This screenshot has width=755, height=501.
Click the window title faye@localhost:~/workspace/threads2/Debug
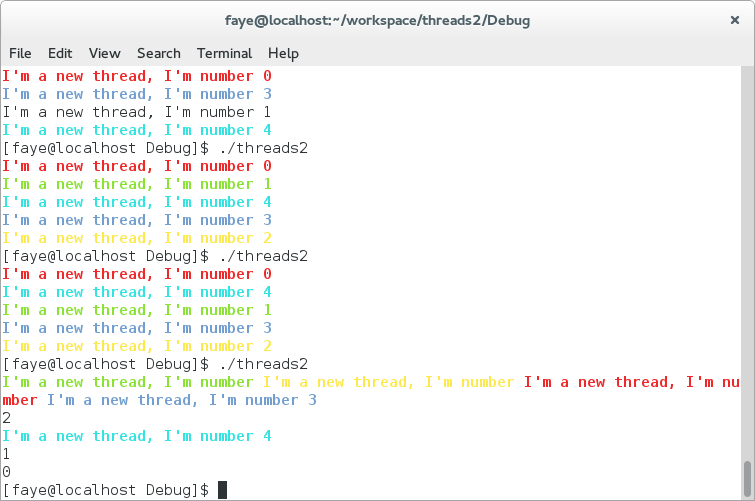coord(378,20)
